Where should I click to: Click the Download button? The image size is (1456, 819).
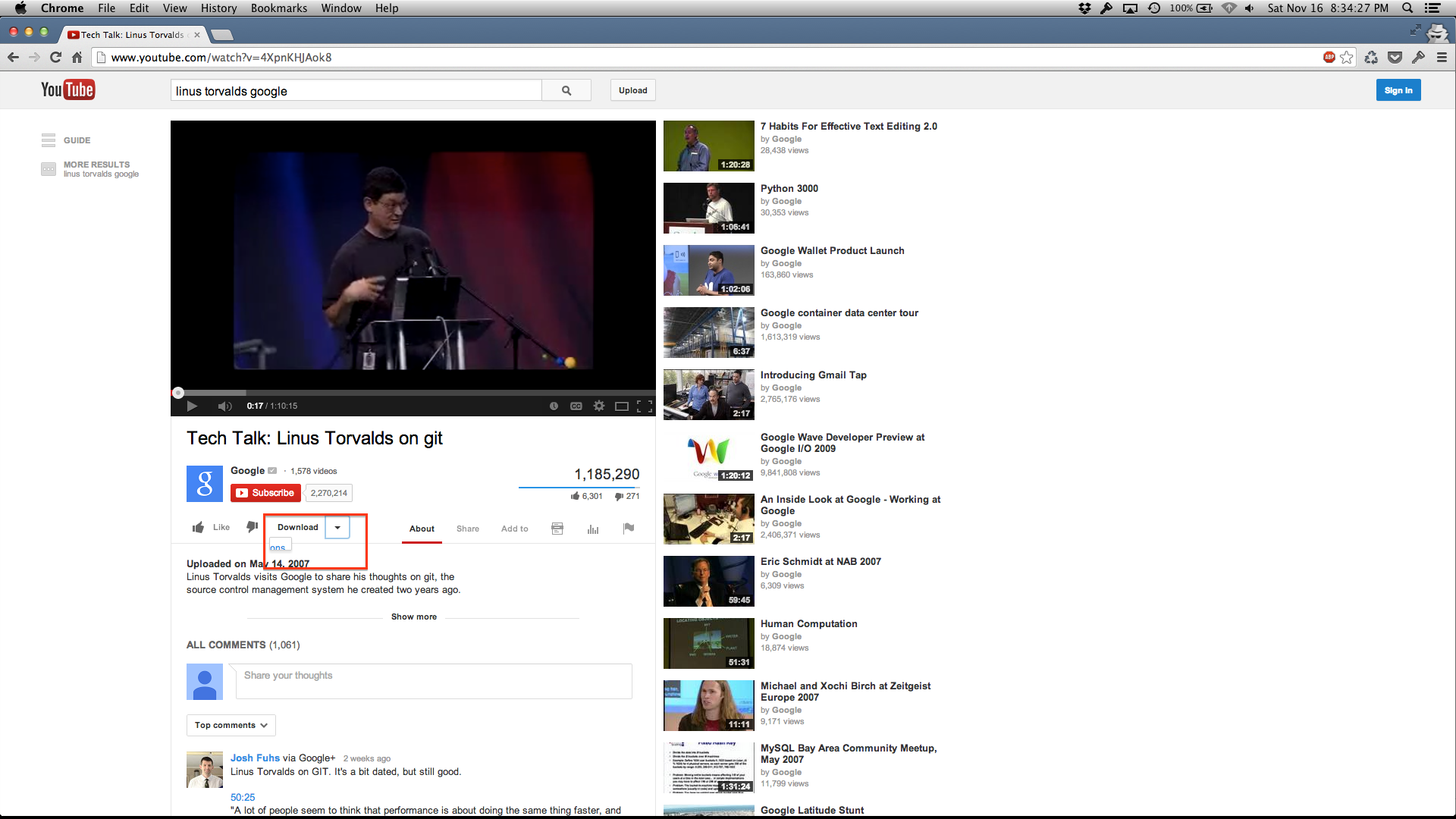[298, 527]
